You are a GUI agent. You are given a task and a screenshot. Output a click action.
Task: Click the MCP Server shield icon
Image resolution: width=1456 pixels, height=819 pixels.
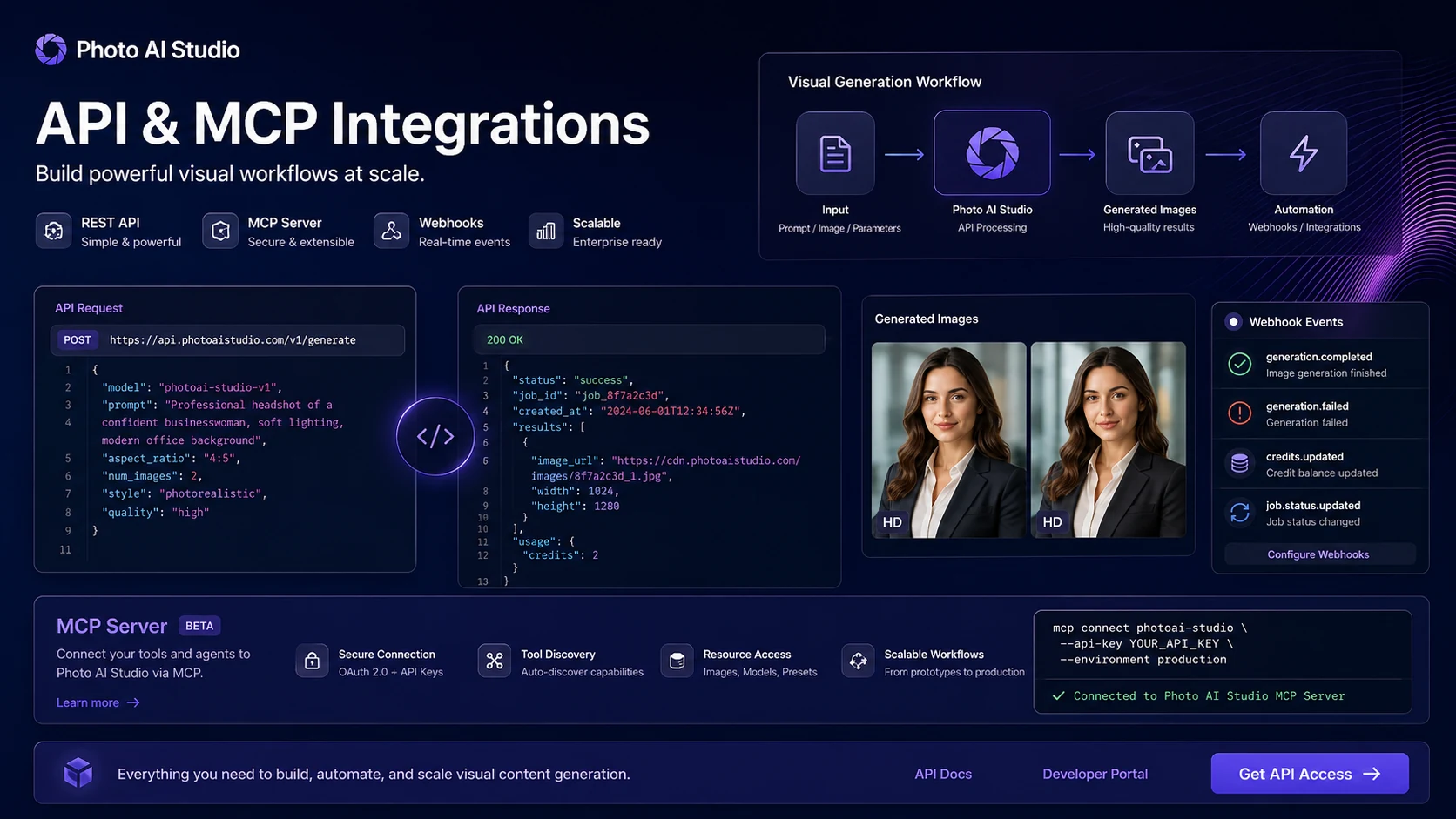pyautogui.click(x=220, y=232)
